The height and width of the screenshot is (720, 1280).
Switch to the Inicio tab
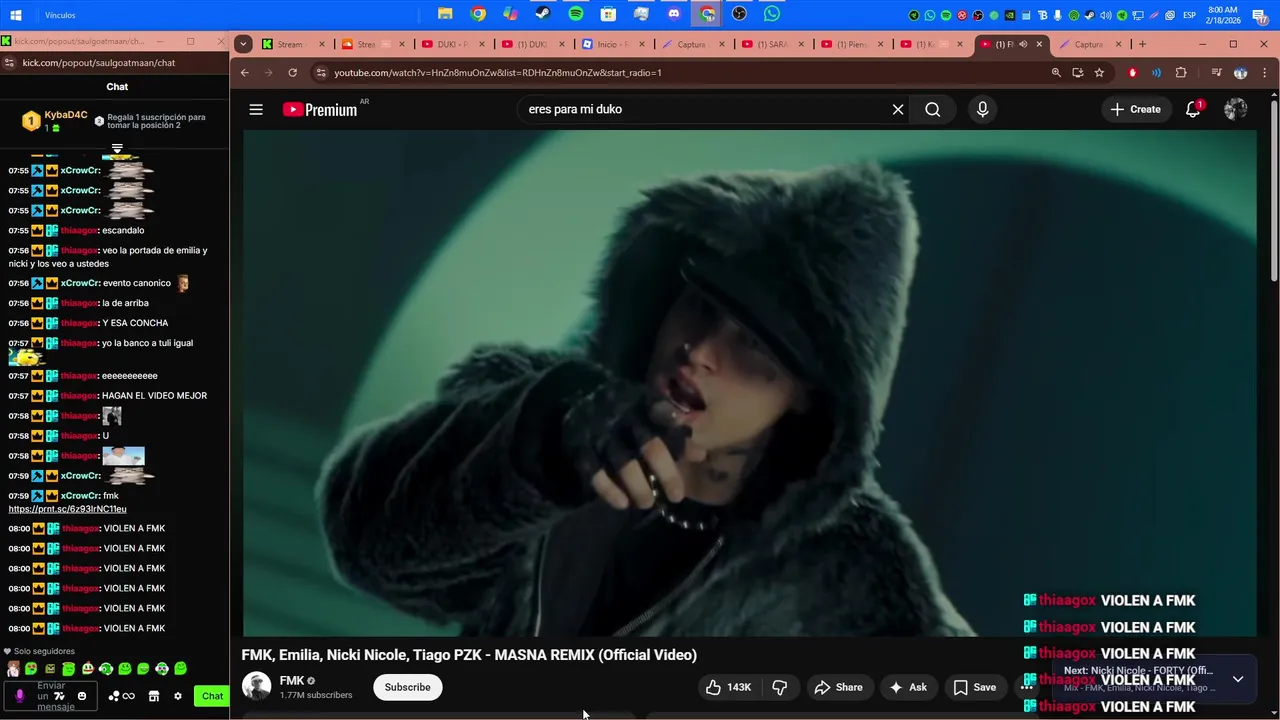613,44
